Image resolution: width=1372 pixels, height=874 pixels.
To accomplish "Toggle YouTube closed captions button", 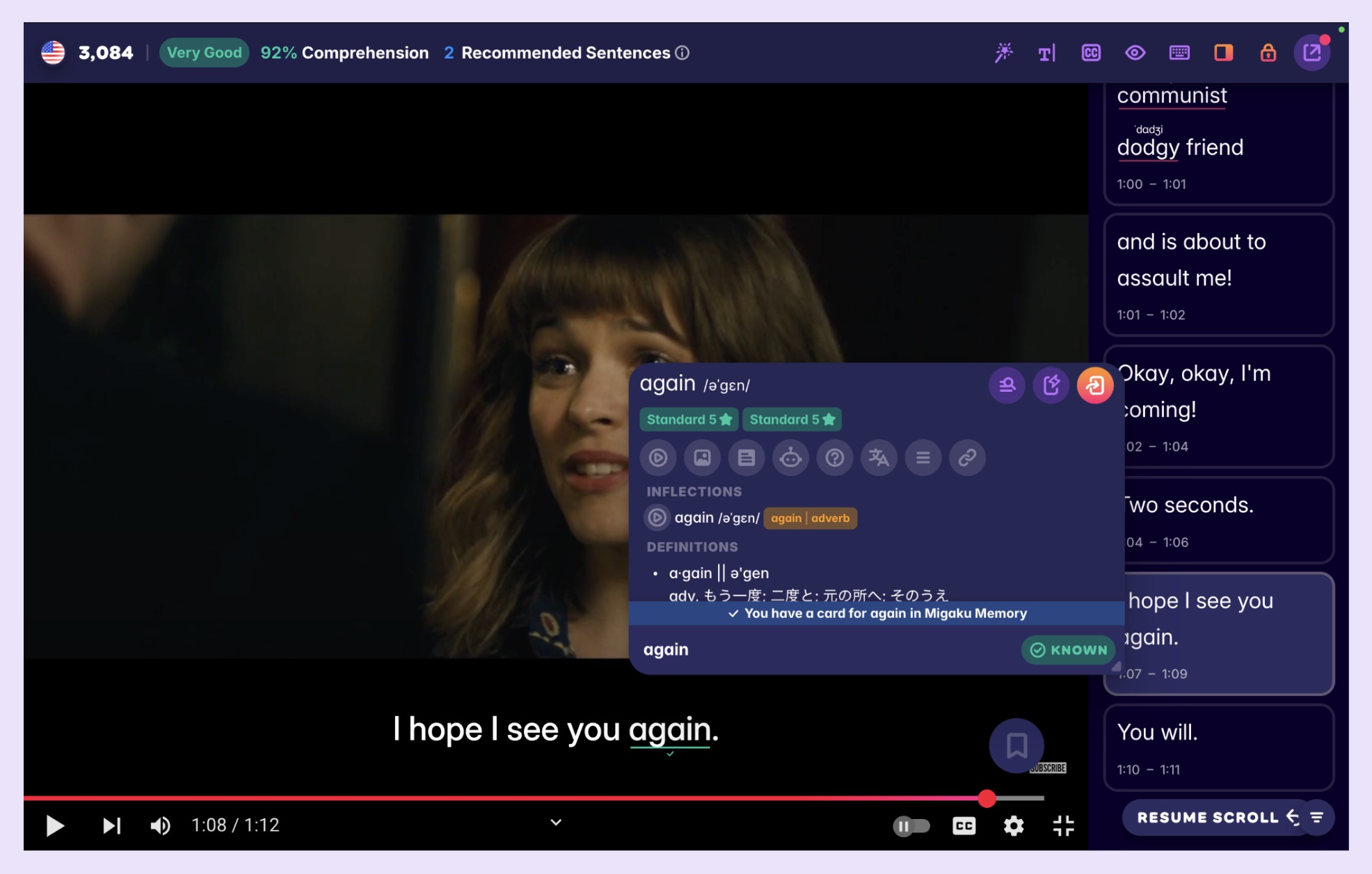I will (964, 826).
